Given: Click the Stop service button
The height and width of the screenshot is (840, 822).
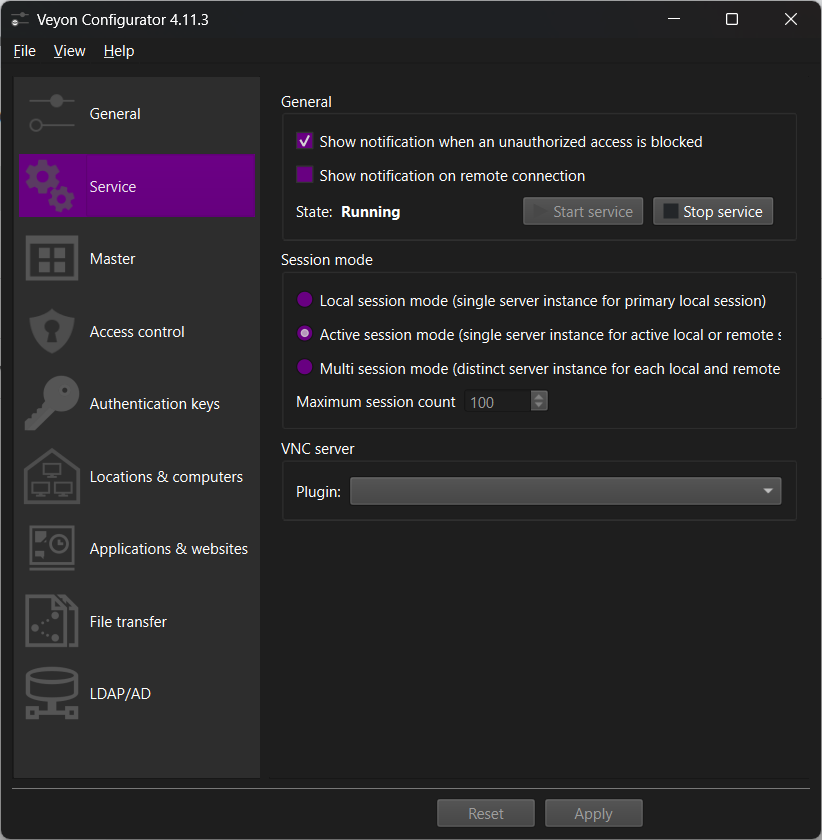Looking at the screenshot, I should [x=713, y=211].
